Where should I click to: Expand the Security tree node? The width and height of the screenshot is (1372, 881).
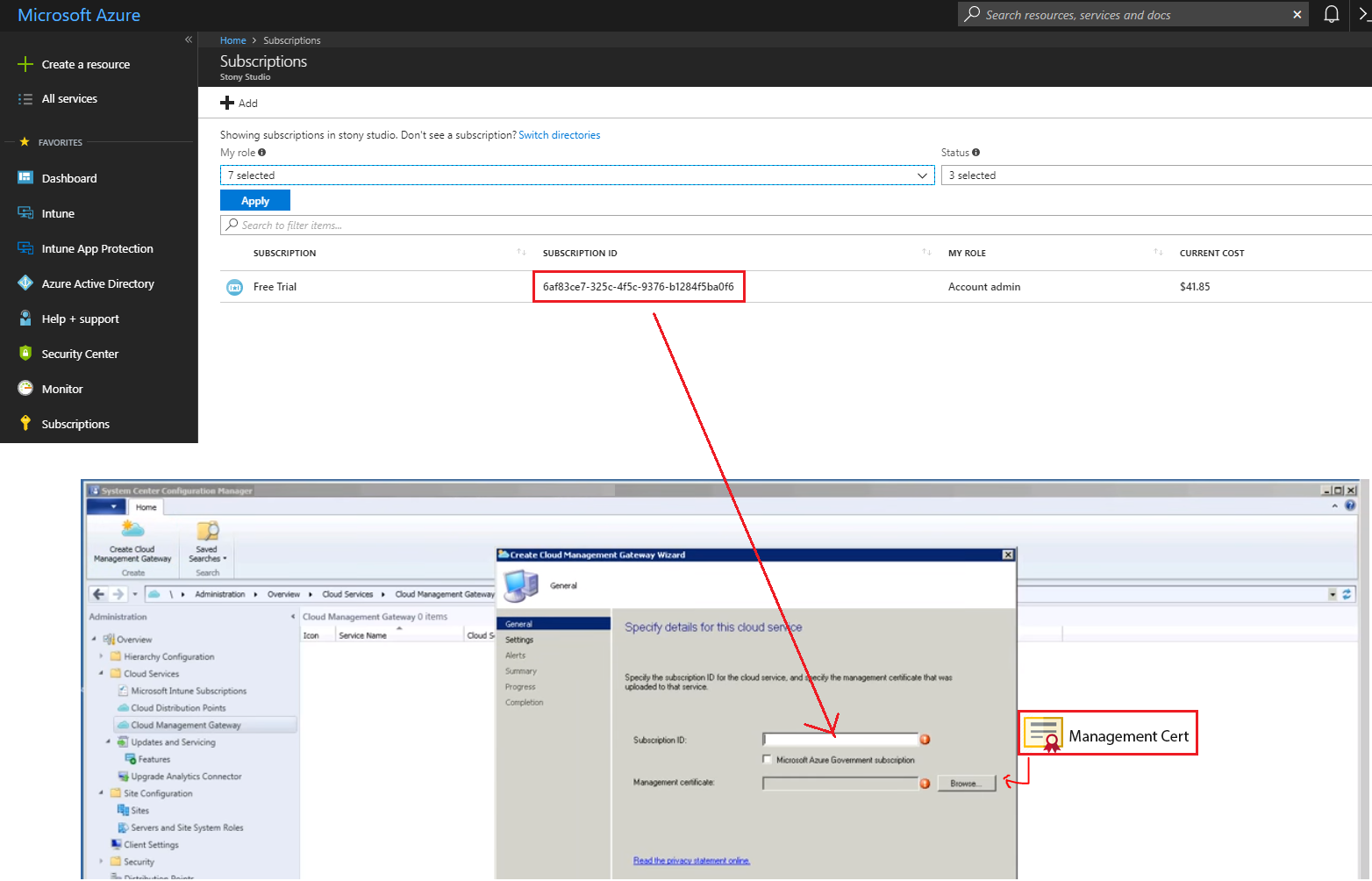point(101,862)
